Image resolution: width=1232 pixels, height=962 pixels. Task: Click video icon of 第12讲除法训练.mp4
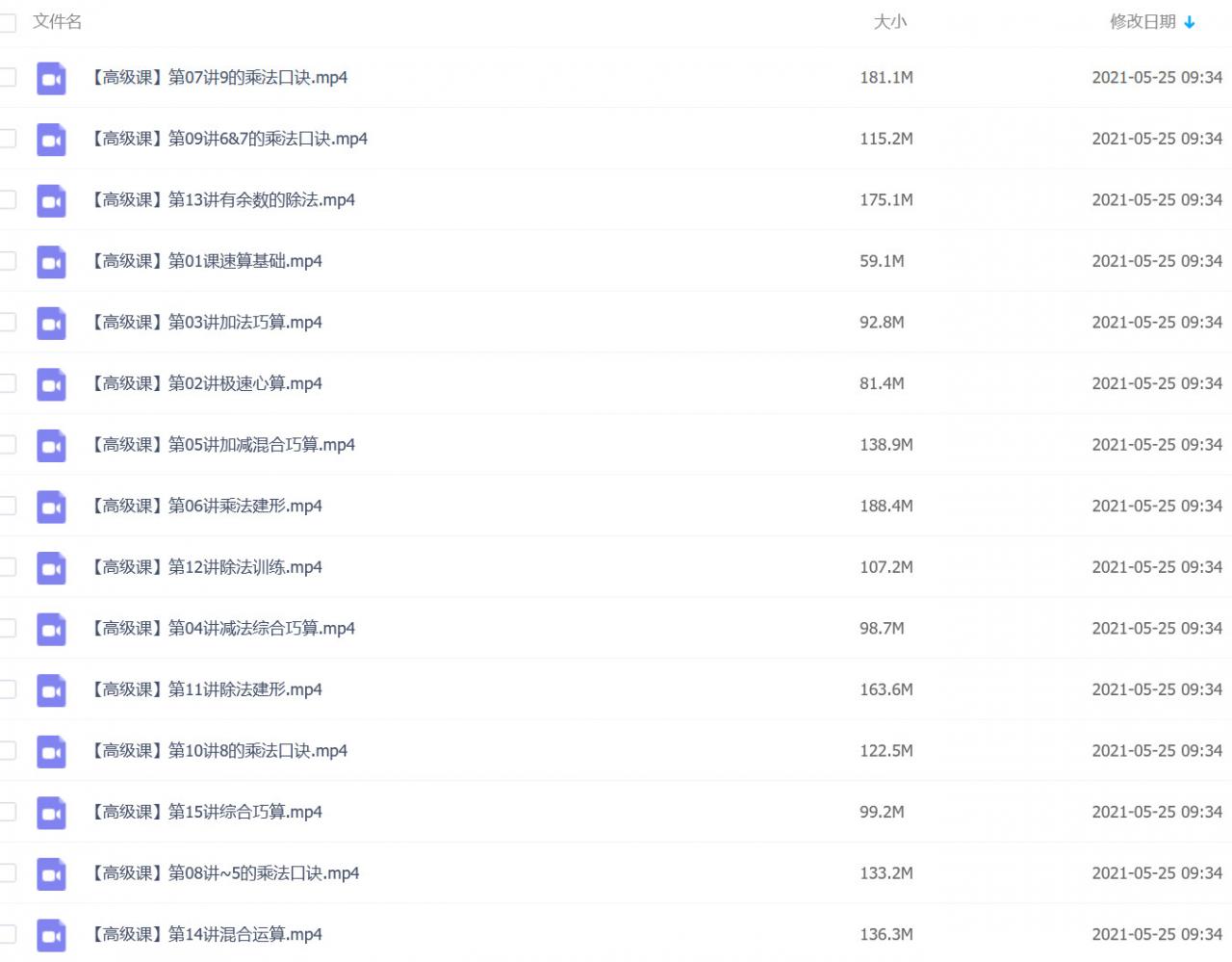pos(51,568)
